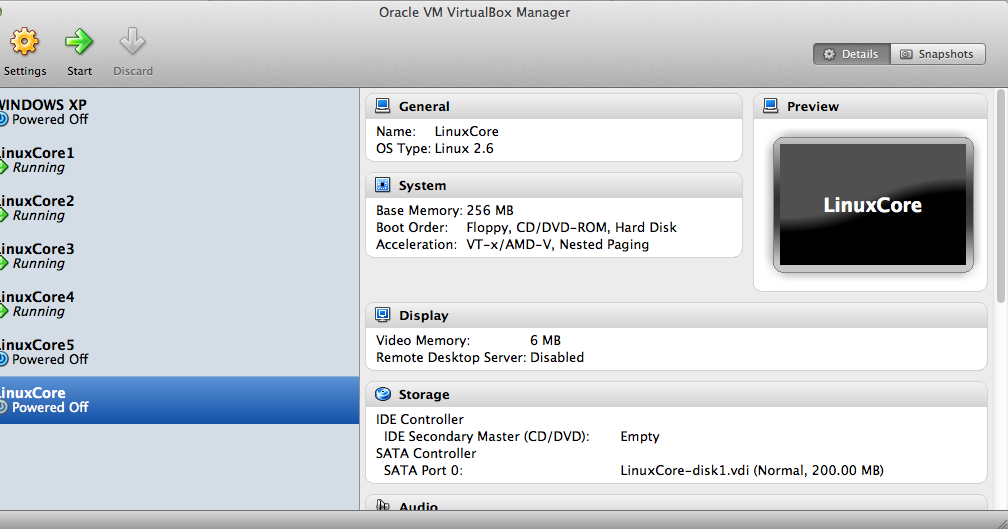
Task: Click the Start toolbar label
Action: coord(80,71)
